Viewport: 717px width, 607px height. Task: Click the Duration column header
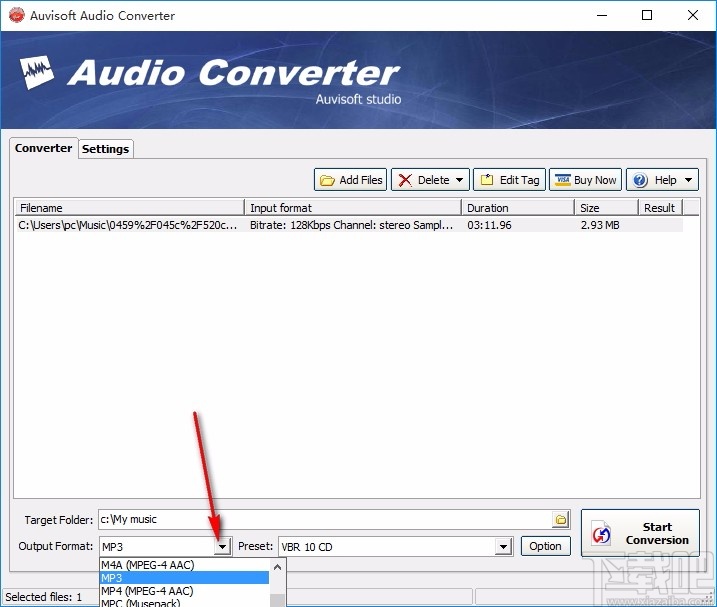click(518, 208)
